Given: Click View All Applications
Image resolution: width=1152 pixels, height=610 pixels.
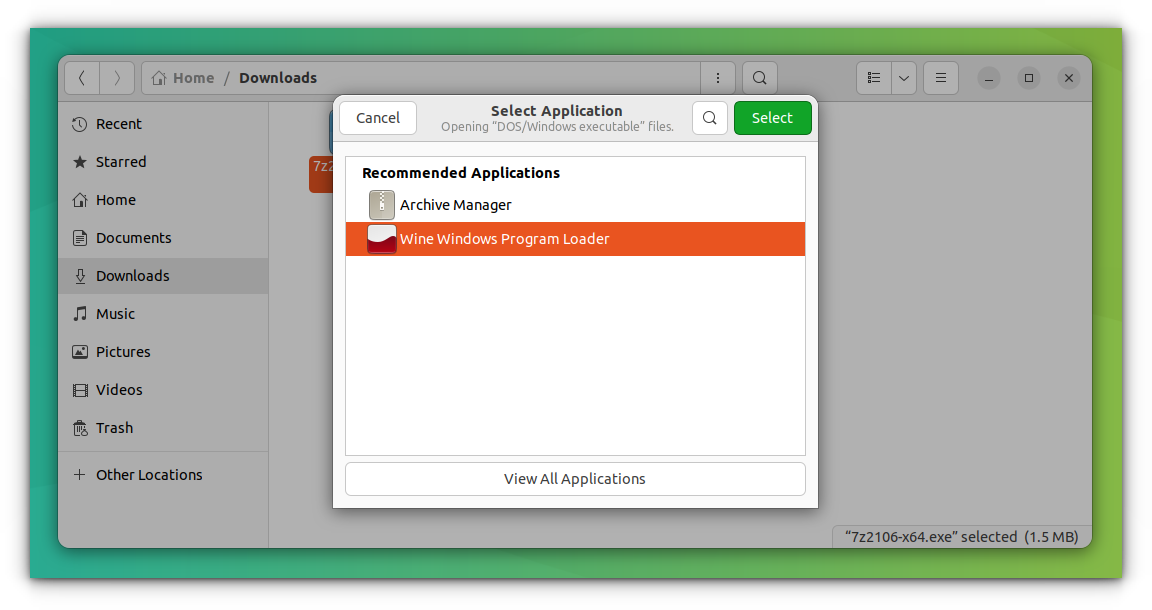Looking at the screenshot, I should (x=574, y=479).
